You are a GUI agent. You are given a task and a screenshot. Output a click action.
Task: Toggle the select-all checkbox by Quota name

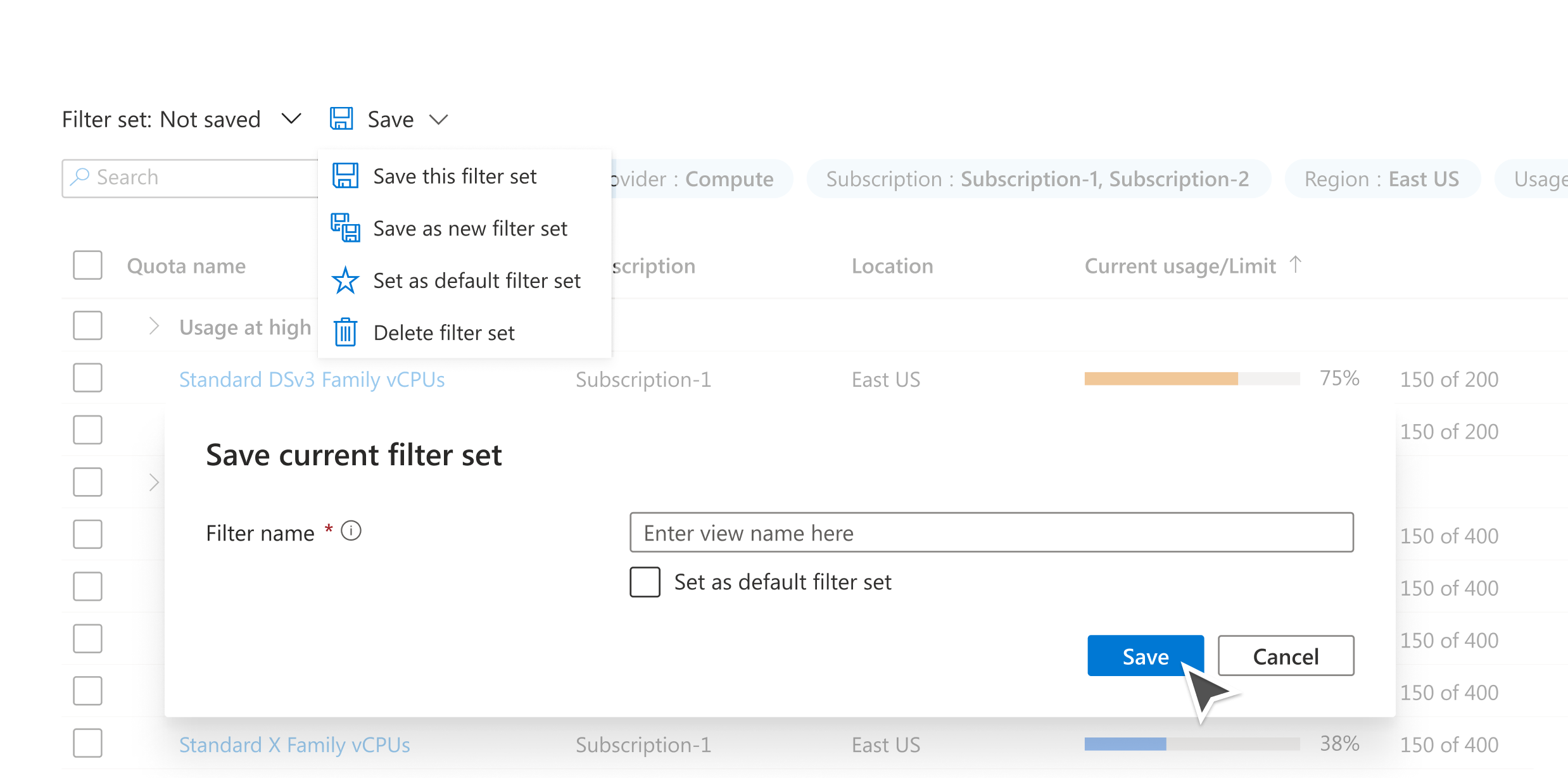pos(87,265)
